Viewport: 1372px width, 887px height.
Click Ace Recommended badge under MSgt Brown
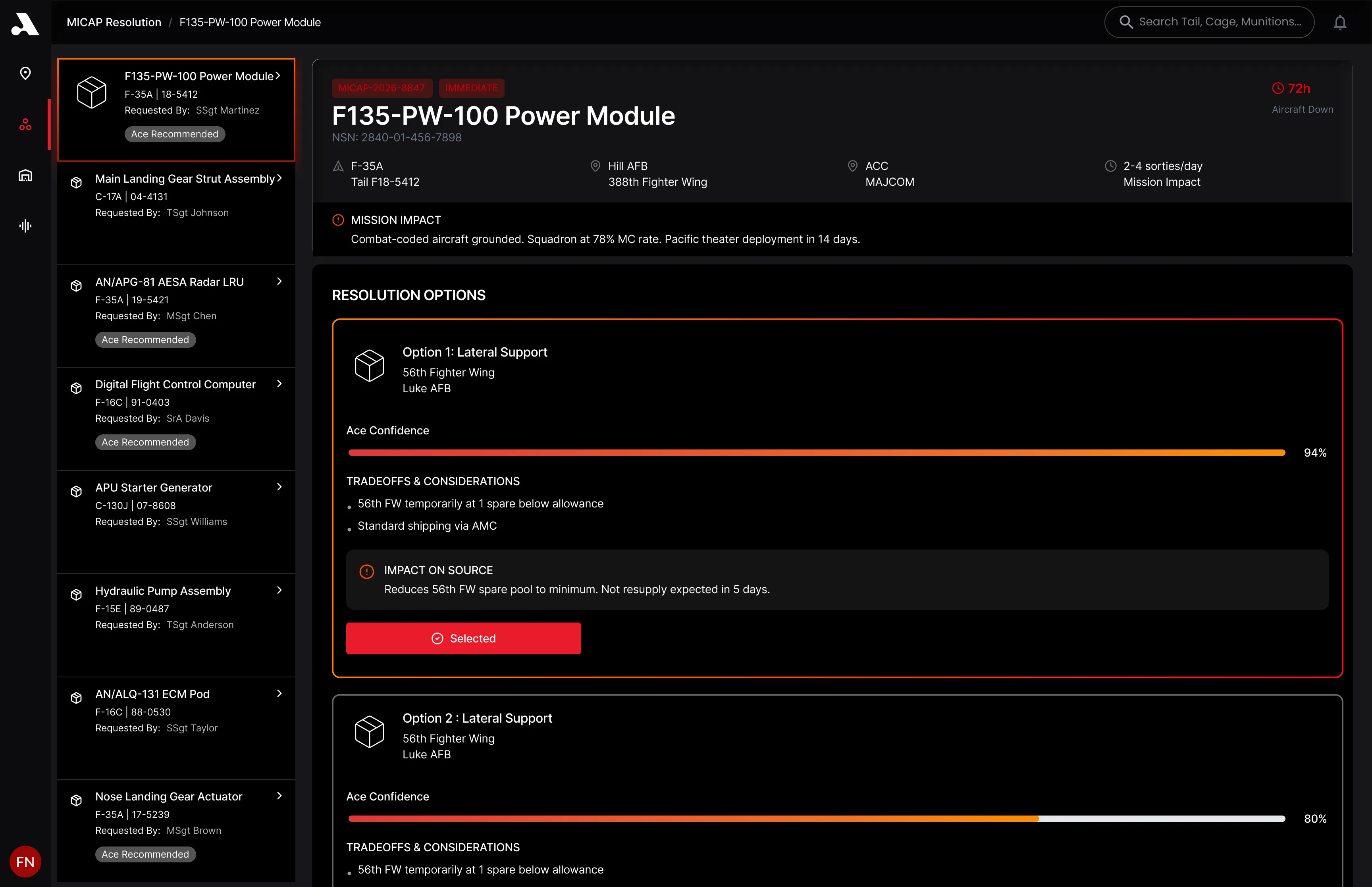pyautogui.click(x=145, y=854)
